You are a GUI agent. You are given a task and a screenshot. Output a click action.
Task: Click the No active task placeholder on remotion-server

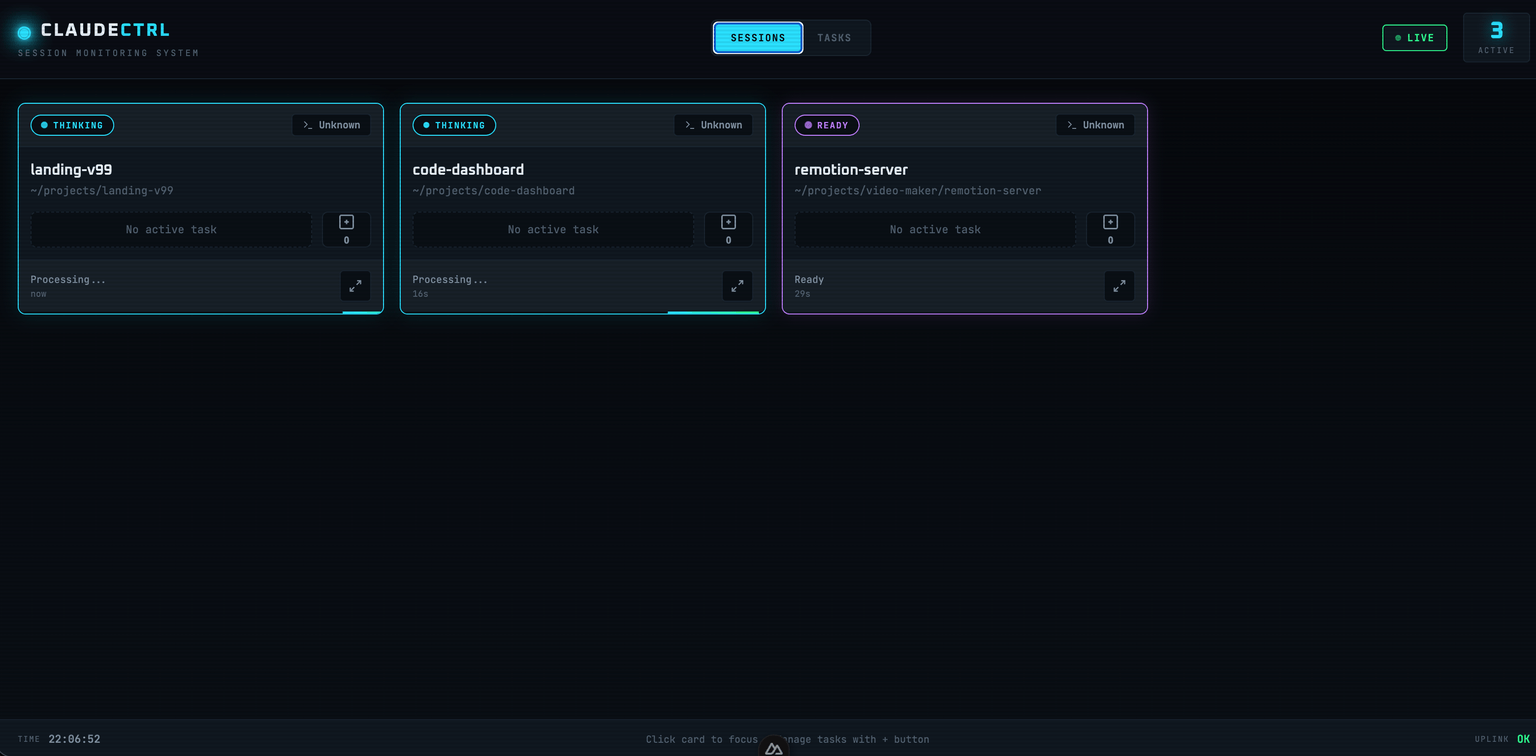934,229
